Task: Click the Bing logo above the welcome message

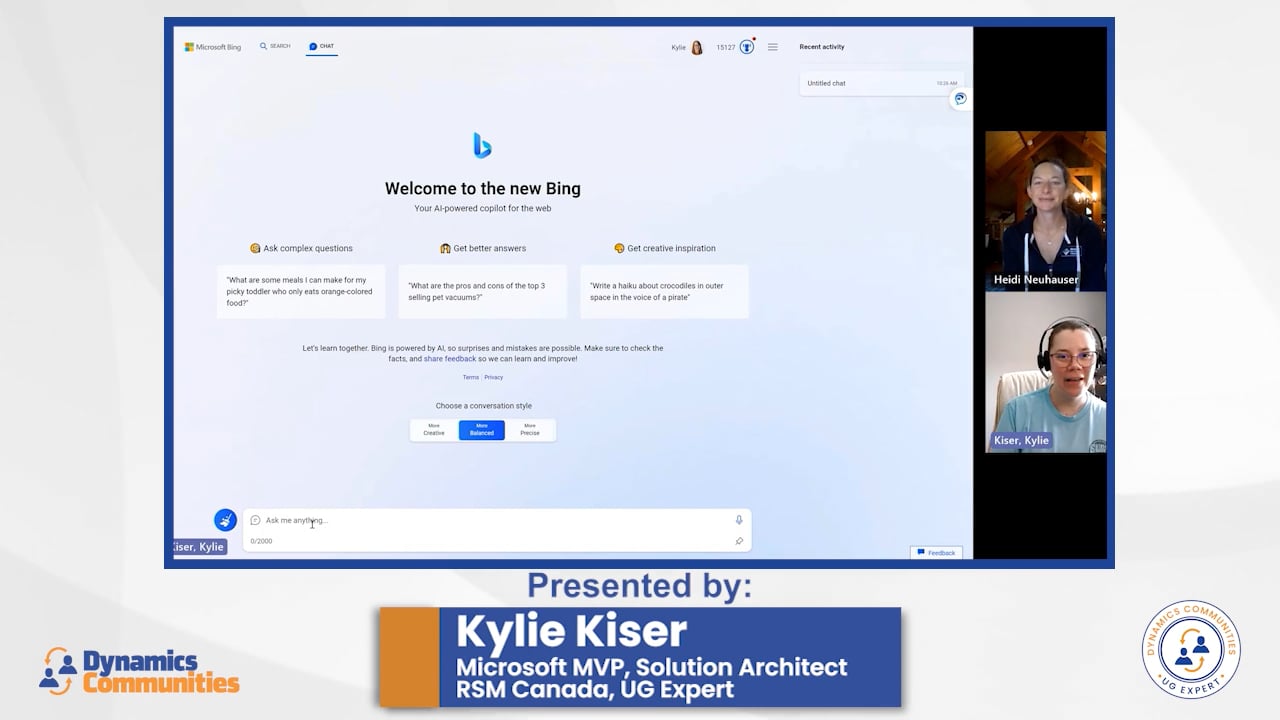Action: click(x=483, y=144)
